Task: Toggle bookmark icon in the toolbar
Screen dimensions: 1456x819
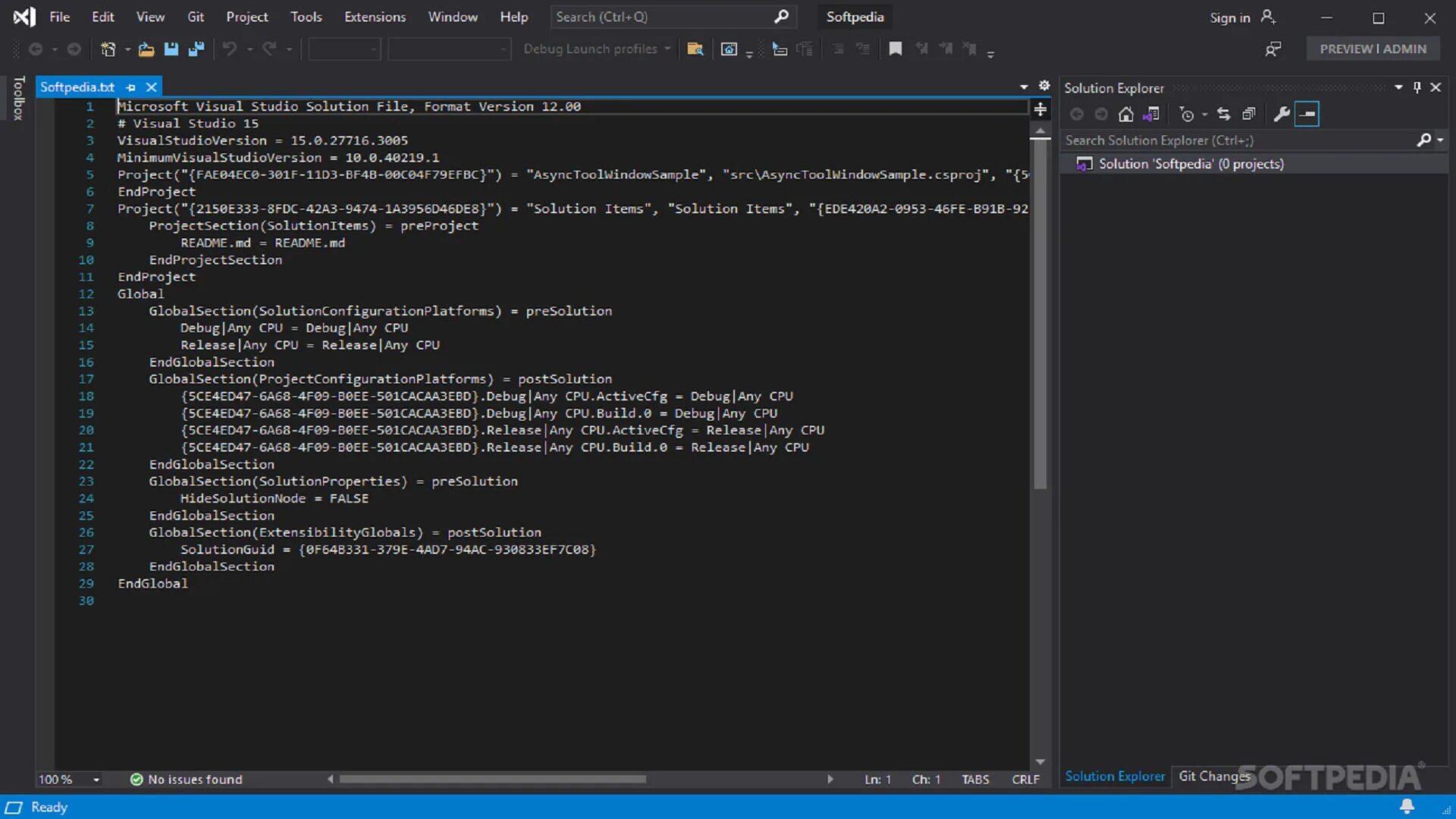Action: click(x=896, y=49)
